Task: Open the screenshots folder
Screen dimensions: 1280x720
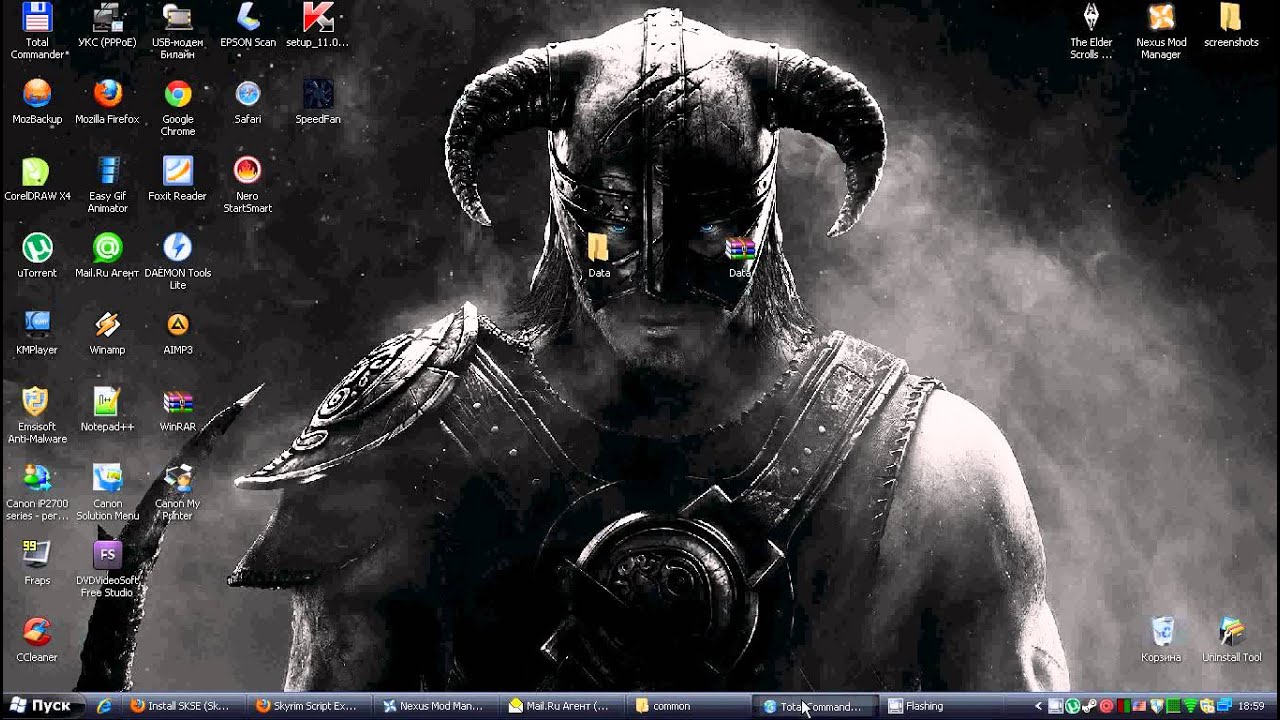Action: (1231, 26)
